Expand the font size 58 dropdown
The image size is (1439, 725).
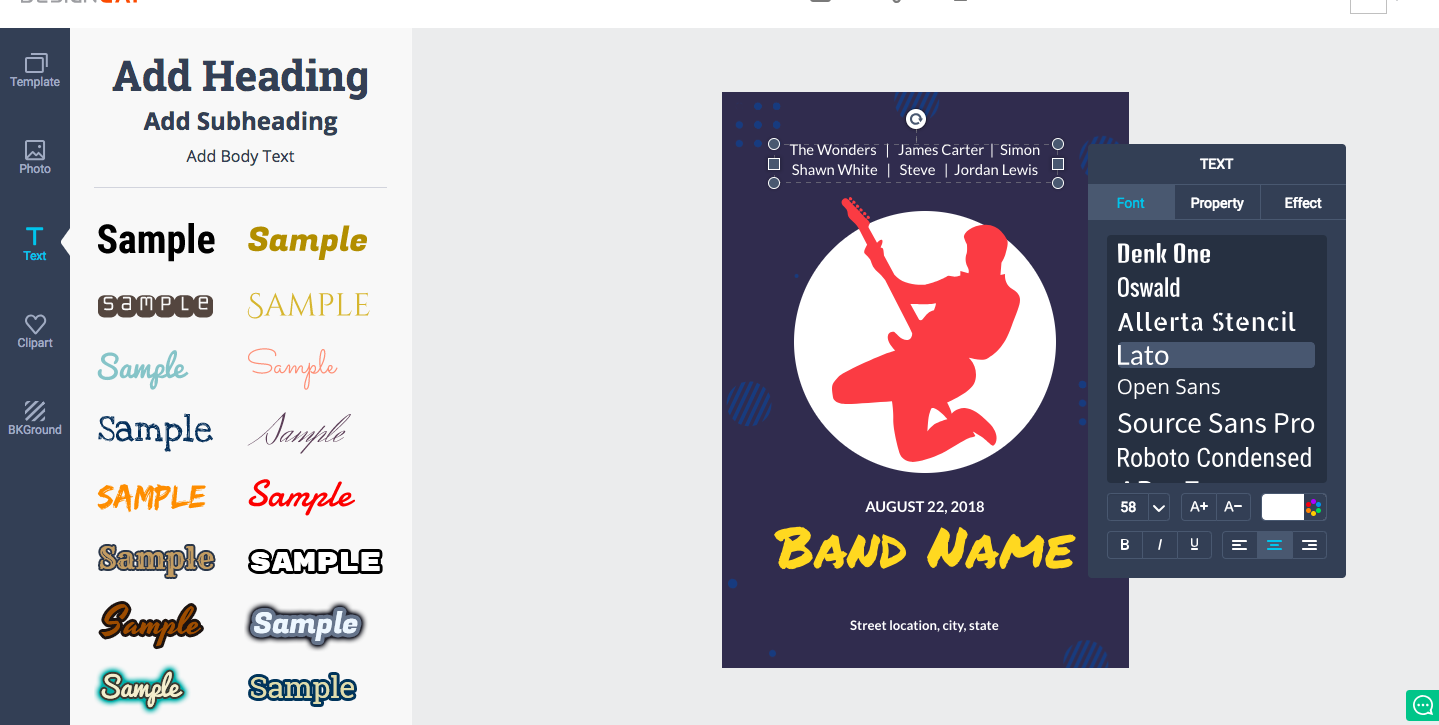coord(1159,507)
